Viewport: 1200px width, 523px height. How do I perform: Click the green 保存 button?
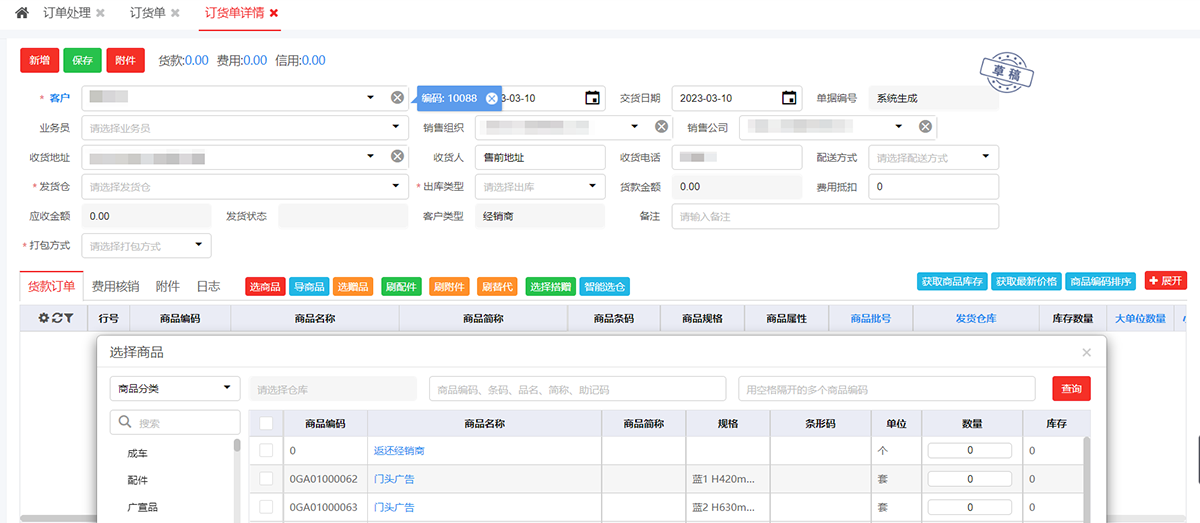(x=82, y=60)
